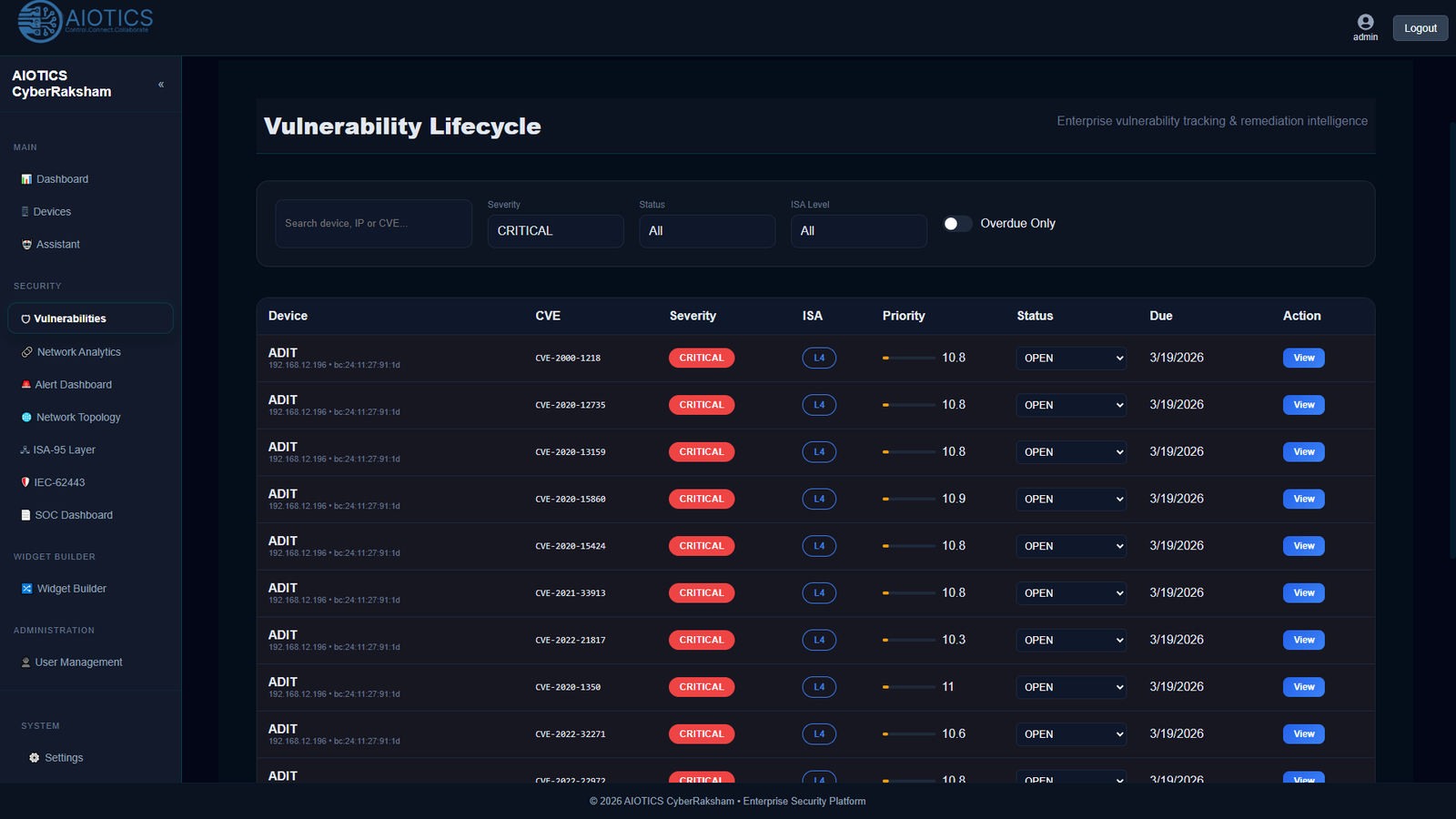This screenshot has height=819, width=1456.
Task: Click priority bar for CVE-2021-33913
Action: [908, 593]
